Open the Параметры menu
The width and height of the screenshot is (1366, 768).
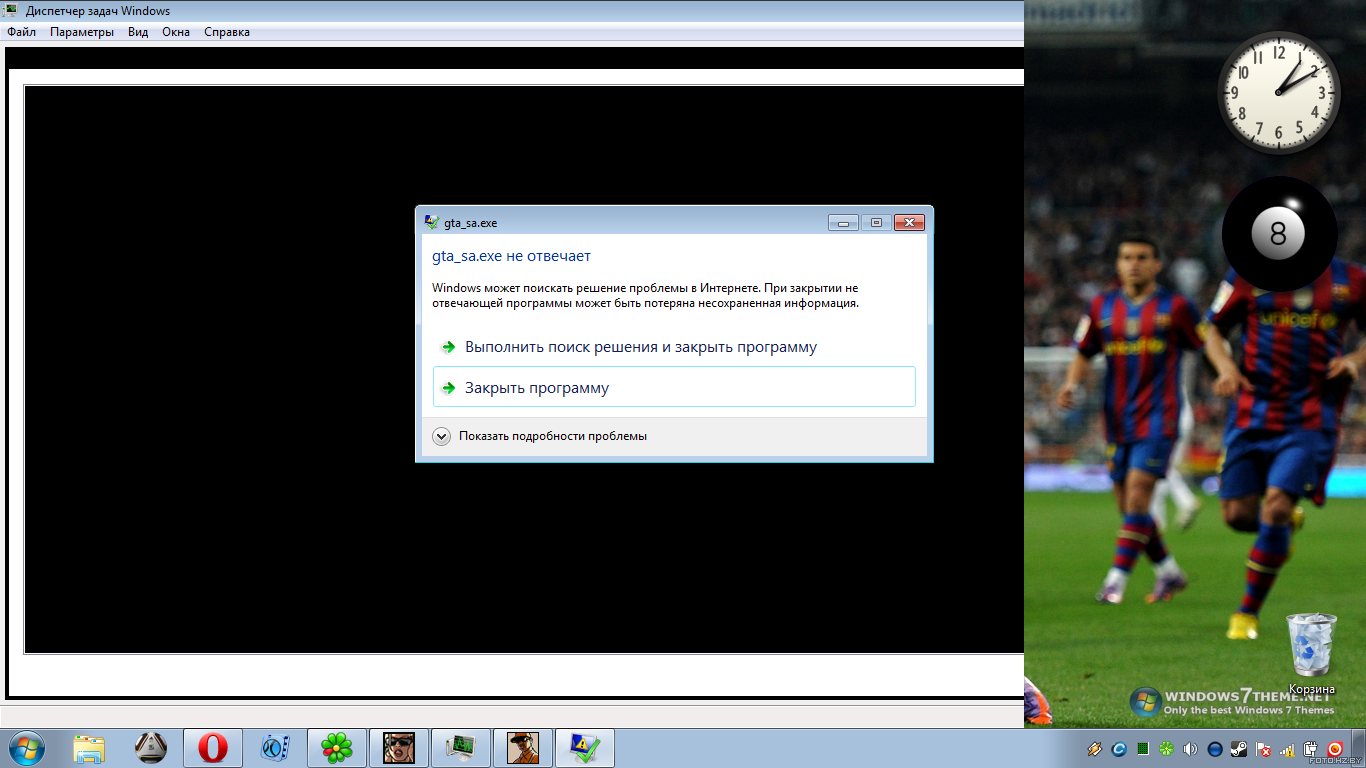click(82, 32)
